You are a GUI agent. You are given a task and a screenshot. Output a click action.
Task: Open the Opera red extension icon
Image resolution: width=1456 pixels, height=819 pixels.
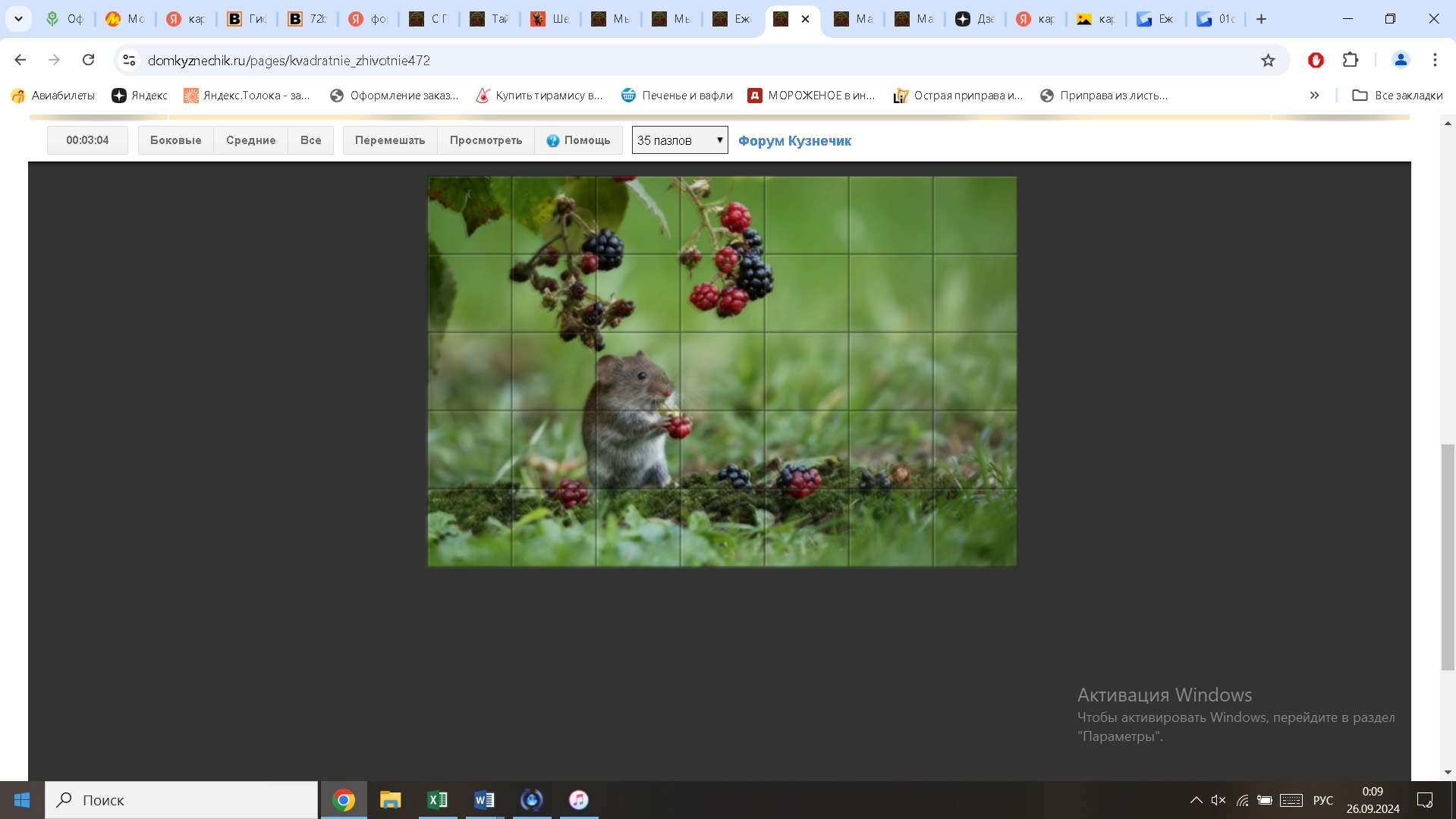1316,60
